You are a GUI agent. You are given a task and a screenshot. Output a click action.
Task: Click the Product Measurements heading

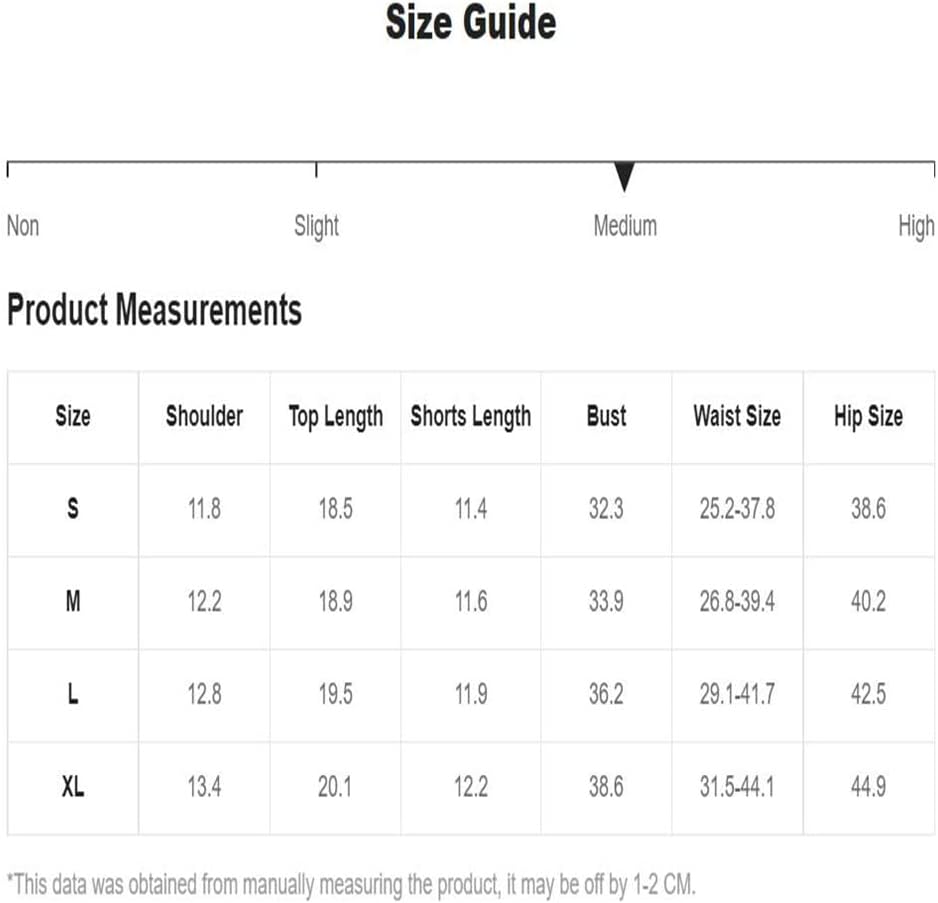[154, 310]
